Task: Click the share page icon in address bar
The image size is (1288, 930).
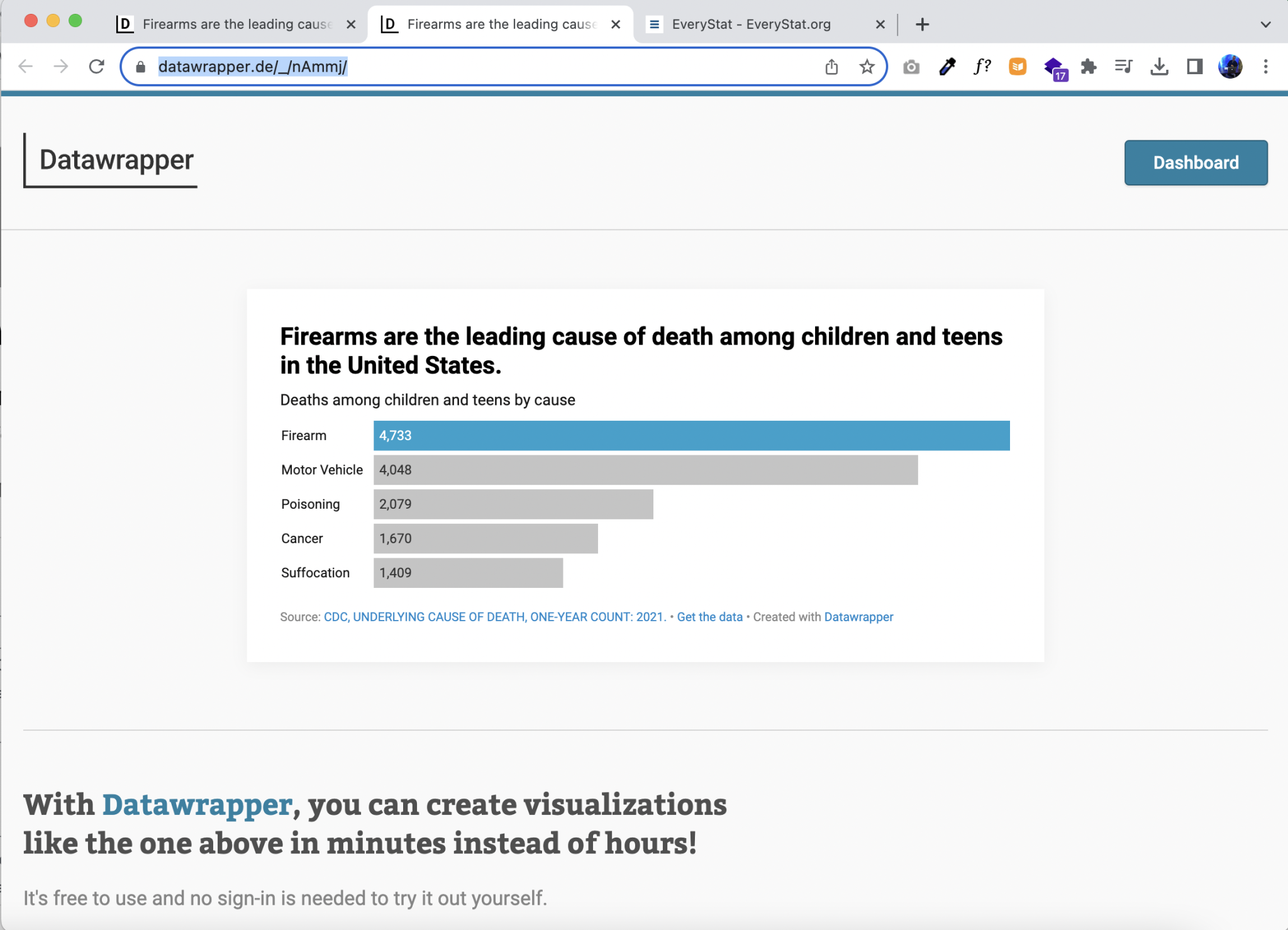Action: click(831, 67)
